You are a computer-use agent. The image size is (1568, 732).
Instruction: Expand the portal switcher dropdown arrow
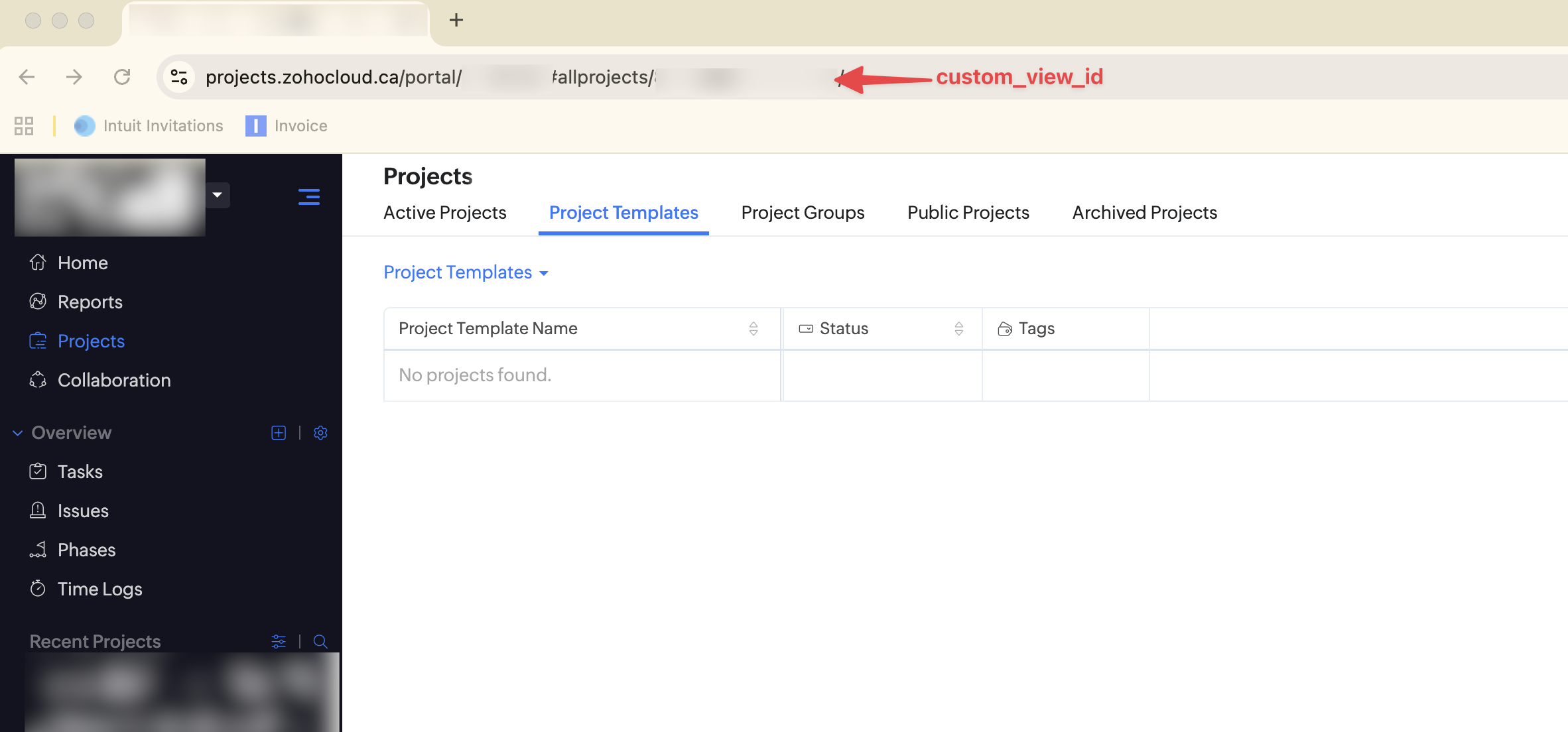coord(217,195)
